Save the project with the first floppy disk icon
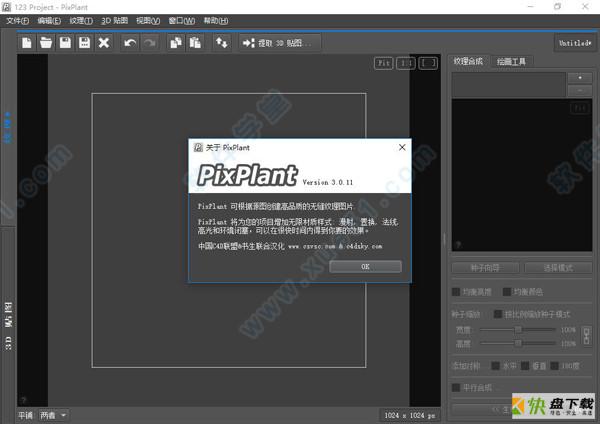 click(65, 42)
